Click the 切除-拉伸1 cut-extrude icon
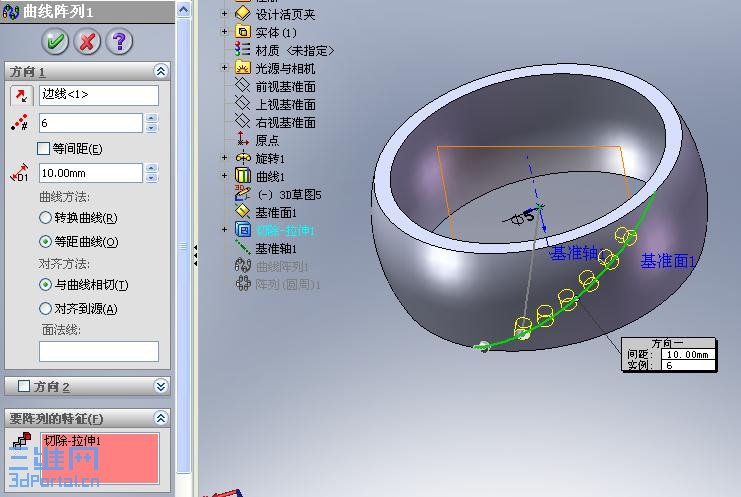 pyautogui.click(x=242, y=230)
